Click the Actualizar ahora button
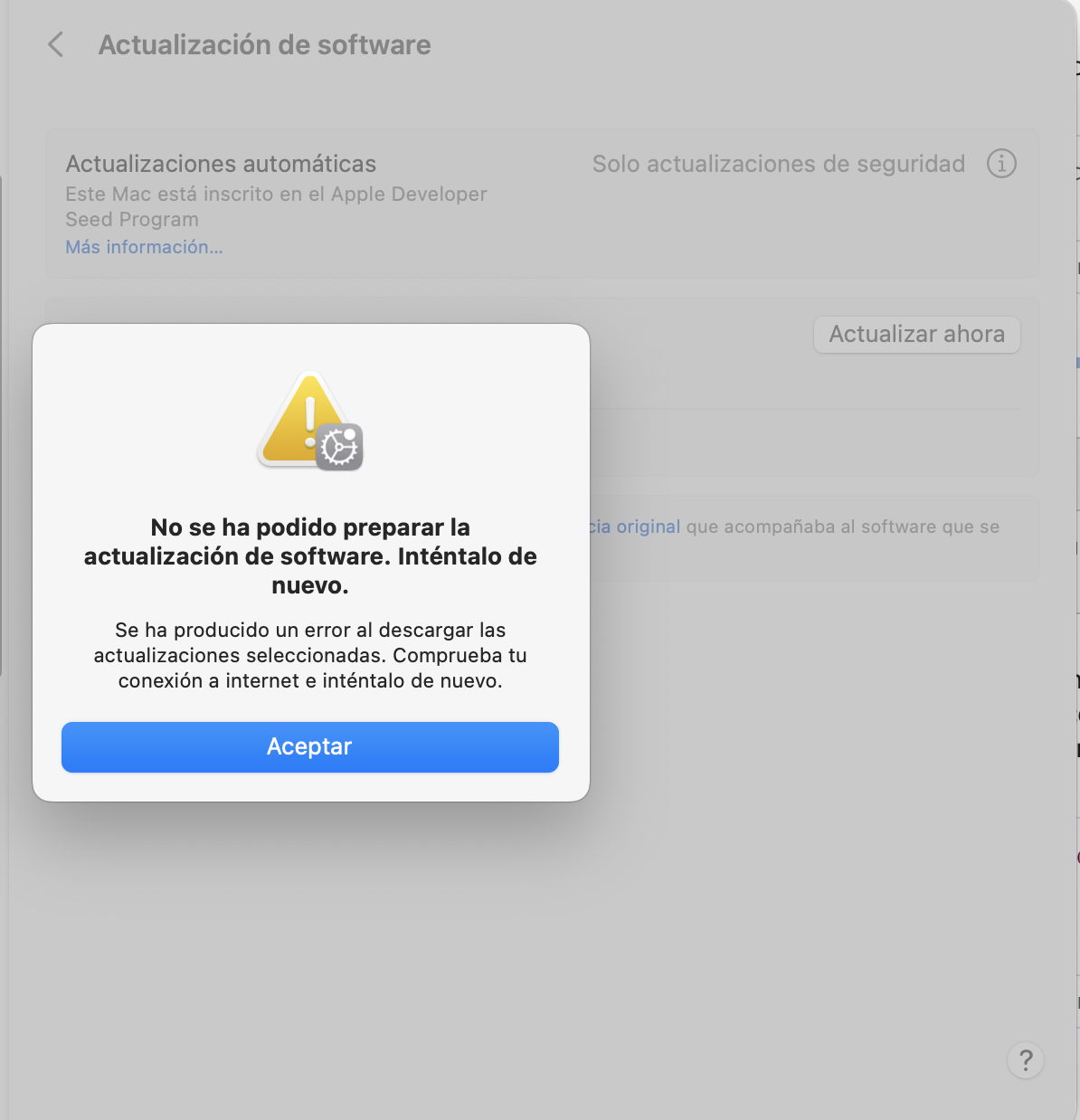The width and height of the screenshot is (1080, 1120). (917, 334)
